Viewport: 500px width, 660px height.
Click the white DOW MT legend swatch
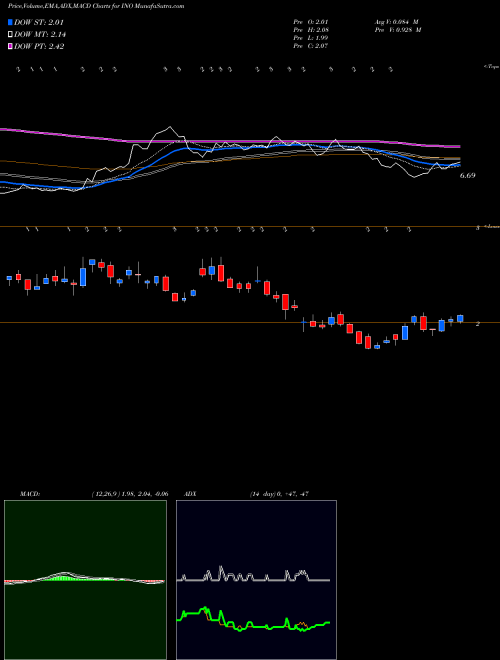coord(11,35)
